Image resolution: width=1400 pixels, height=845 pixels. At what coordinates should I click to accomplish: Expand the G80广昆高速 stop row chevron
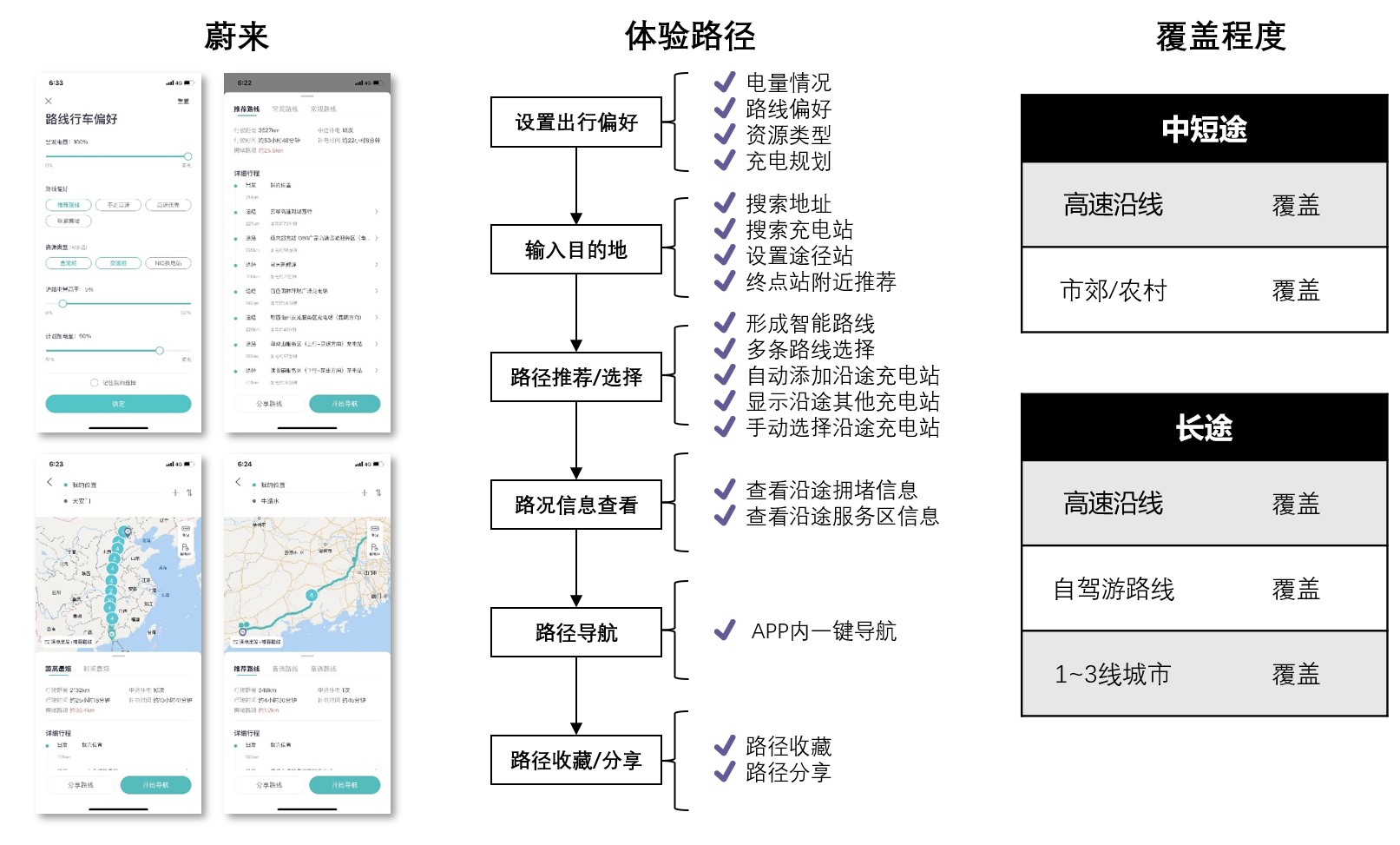coord(376,238)
